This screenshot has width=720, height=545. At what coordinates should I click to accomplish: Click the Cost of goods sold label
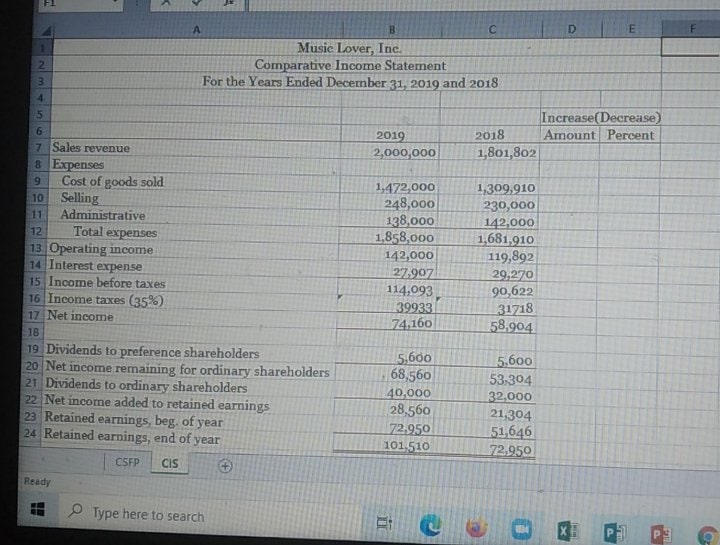click(x=112, y=182)
